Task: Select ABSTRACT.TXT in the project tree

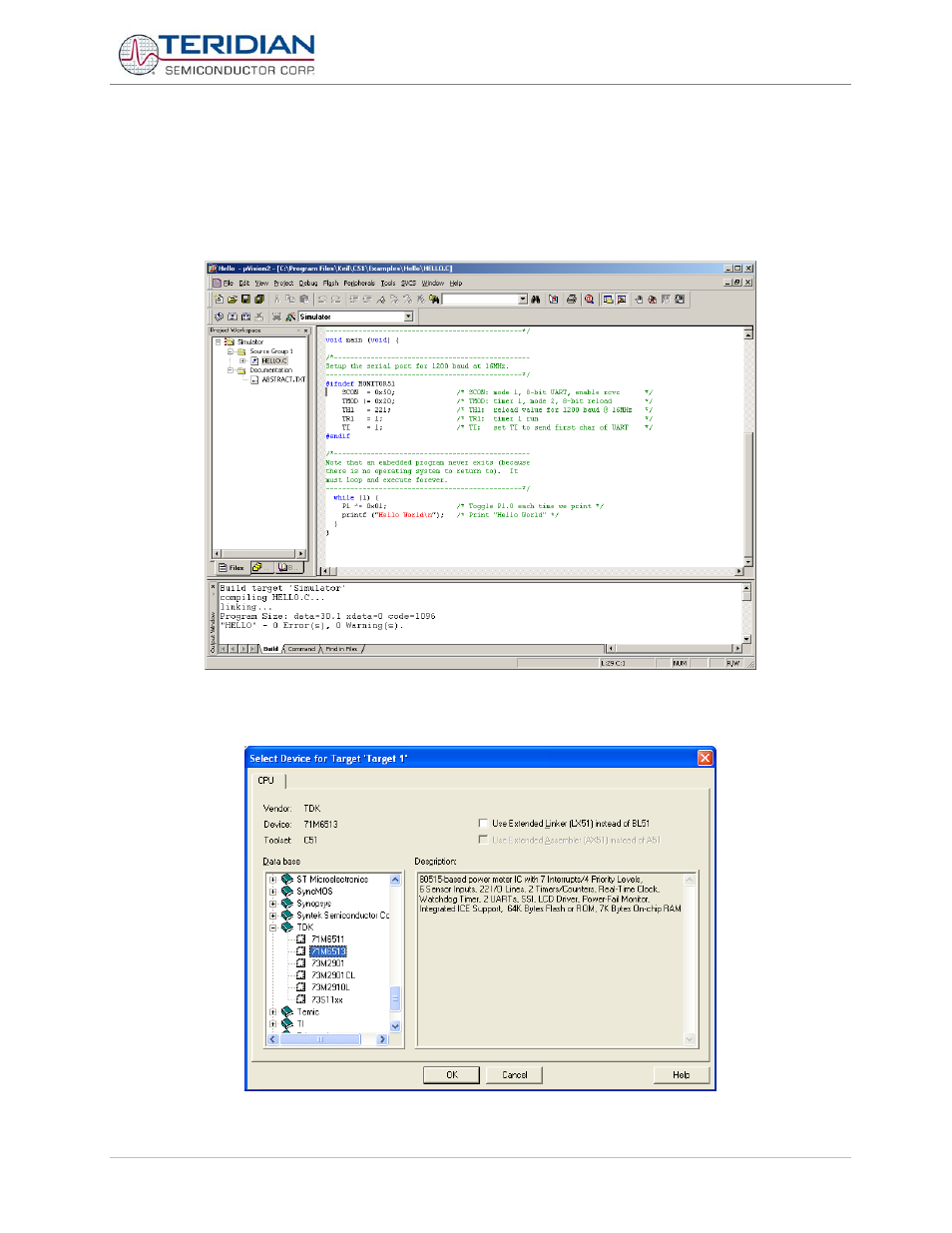Action: [x=283, y=379]
